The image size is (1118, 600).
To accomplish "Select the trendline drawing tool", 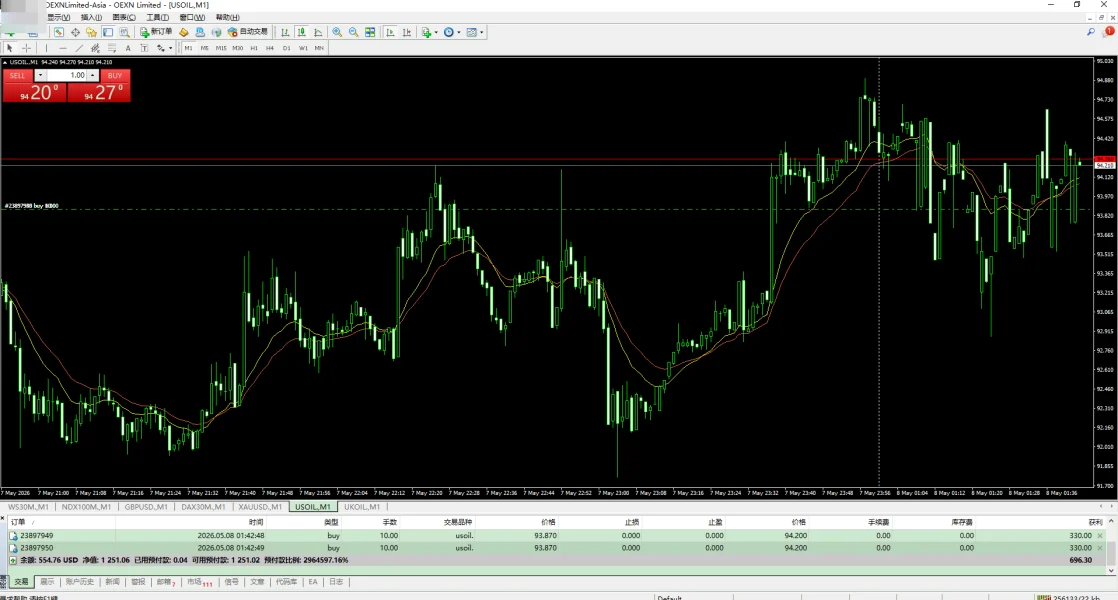I will (x=79, y=48).
